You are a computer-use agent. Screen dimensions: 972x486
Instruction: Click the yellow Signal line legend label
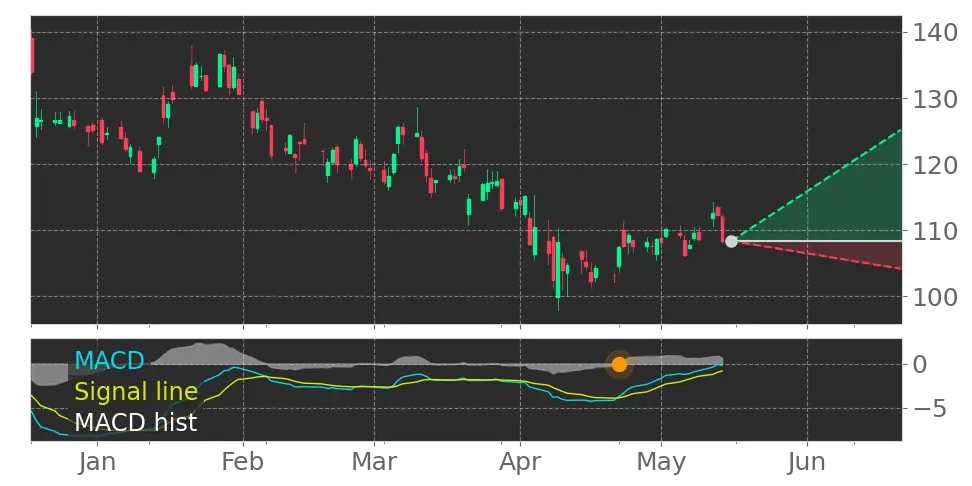pyautogui.click(x=136, y=391)
